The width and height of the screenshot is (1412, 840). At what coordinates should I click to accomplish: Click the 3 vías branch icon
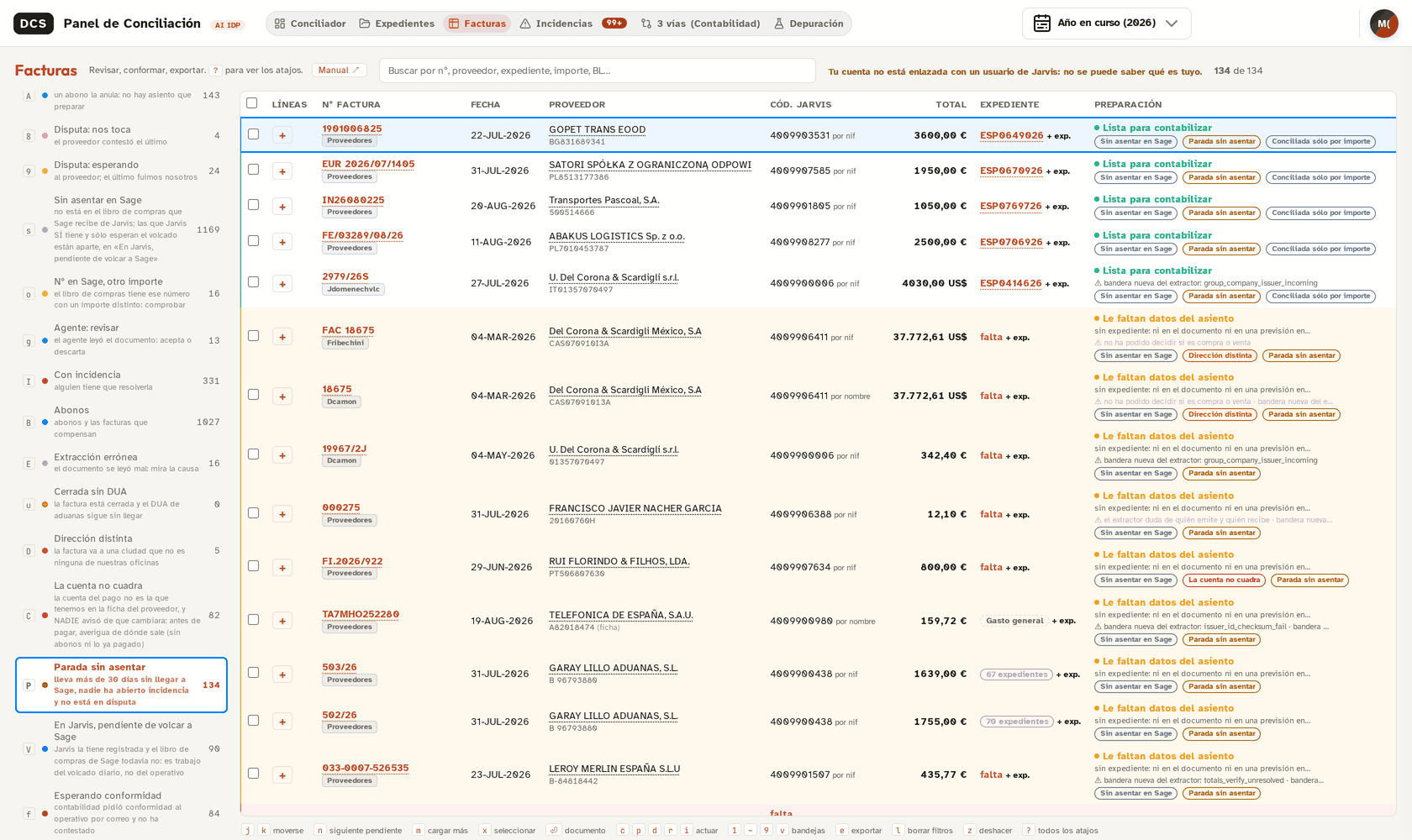tap(646, 24)
